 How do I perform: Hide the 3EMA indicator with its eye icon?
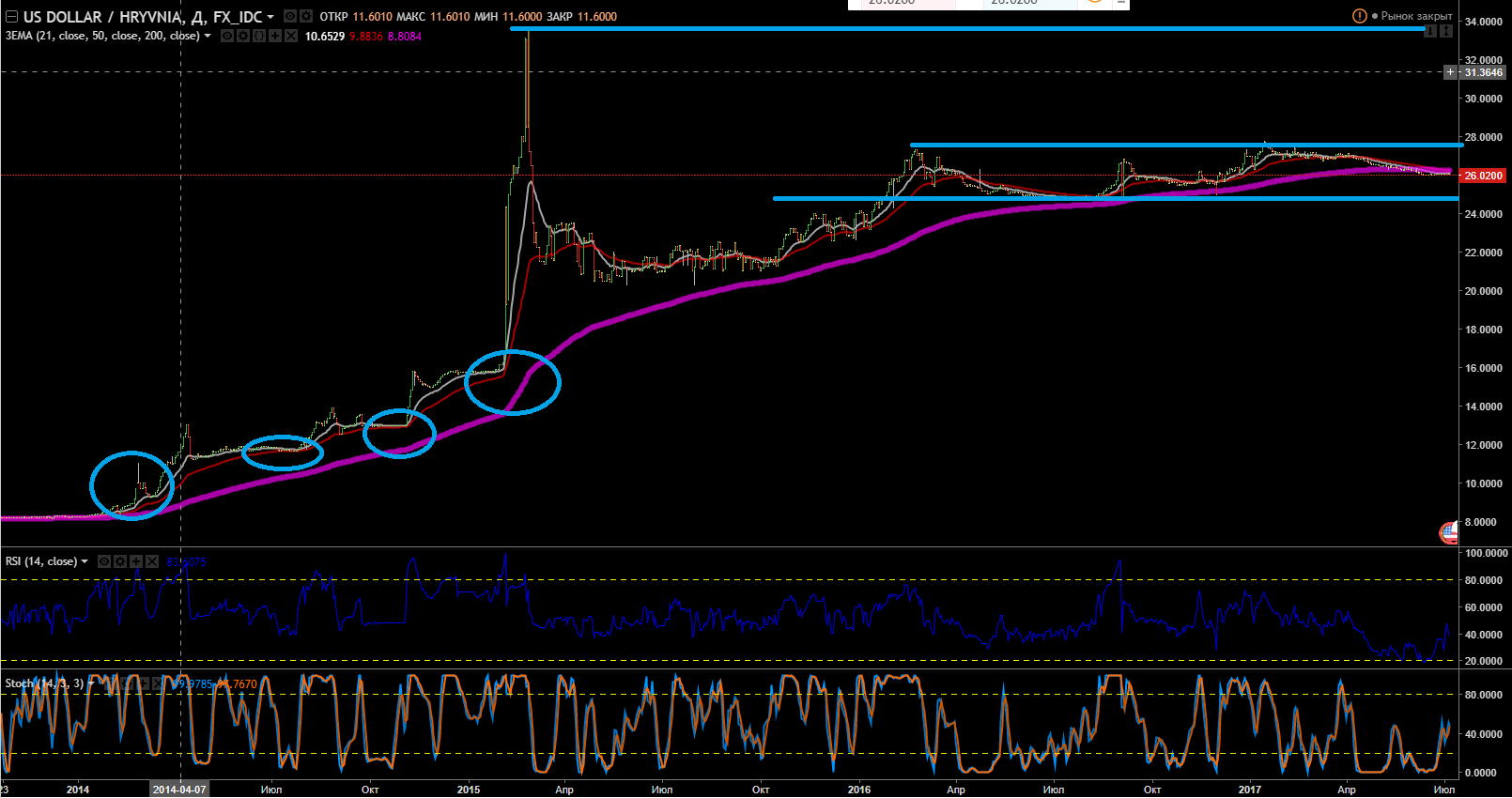(227, 36)
